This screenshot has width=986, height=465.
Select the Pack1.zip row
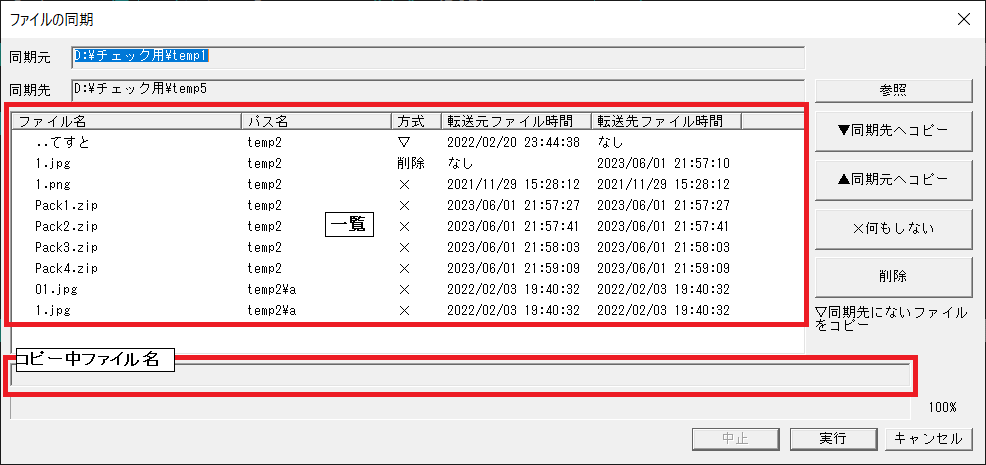pos(407,205)
